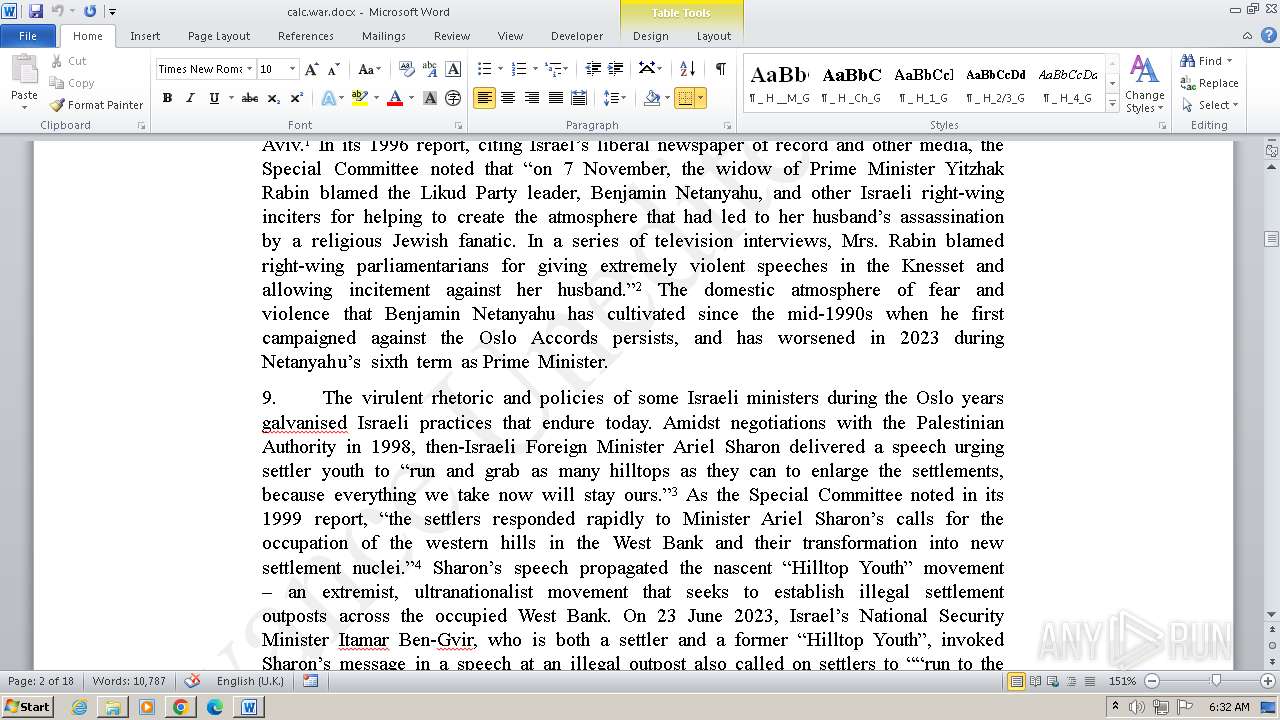Image resolution: width=1280 pixels, height=720 pixels.
Task: Align text to the right
Action: [x=531, y=98]
